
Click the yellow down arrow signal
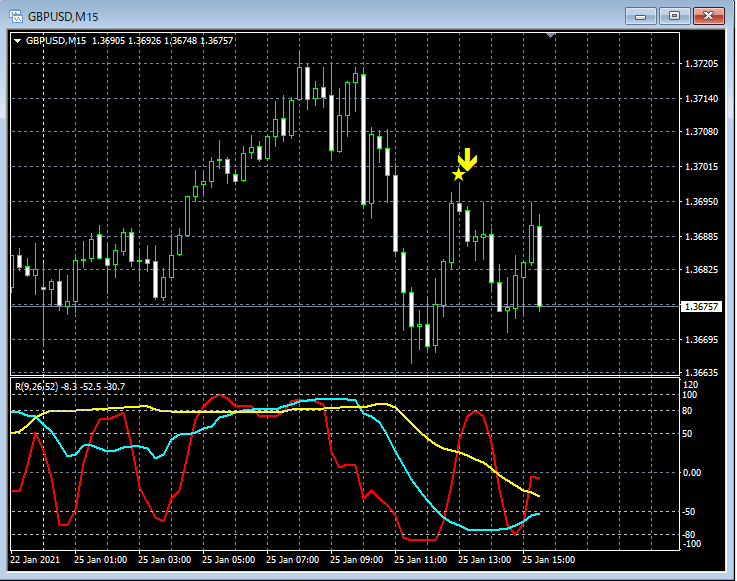pyautogui.click(x=468, y=159)
